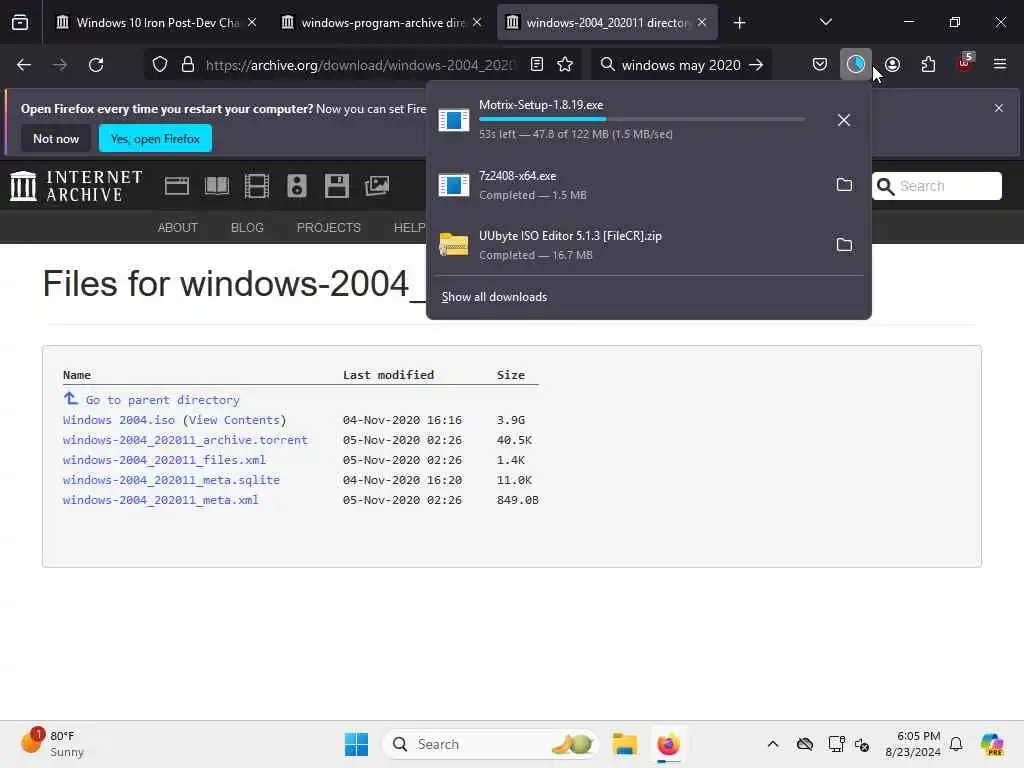Click the Copilot preview taskbar icon

pos(992,744)
